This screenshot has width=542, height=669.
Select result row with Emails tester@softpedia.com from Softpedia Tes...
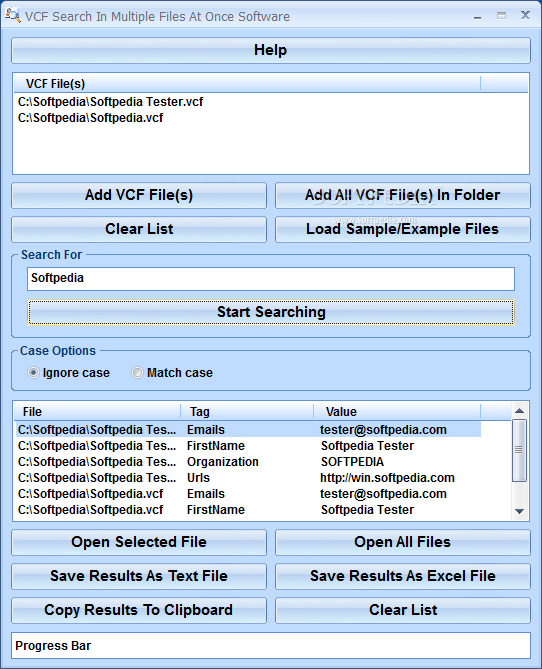click(x=248, y=430)
